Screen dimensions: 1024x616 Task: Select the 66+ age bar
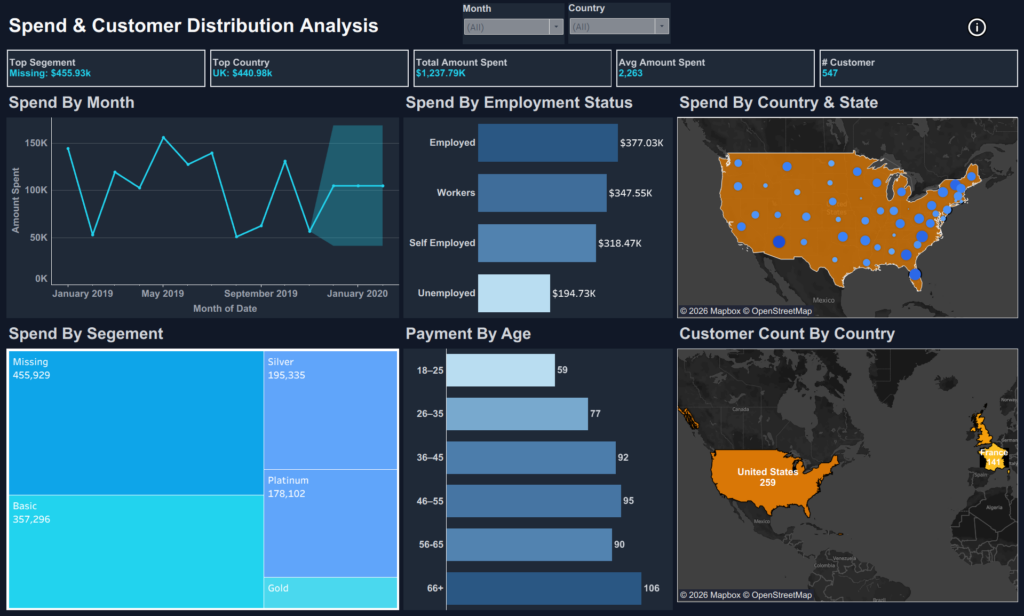[544, 588]
